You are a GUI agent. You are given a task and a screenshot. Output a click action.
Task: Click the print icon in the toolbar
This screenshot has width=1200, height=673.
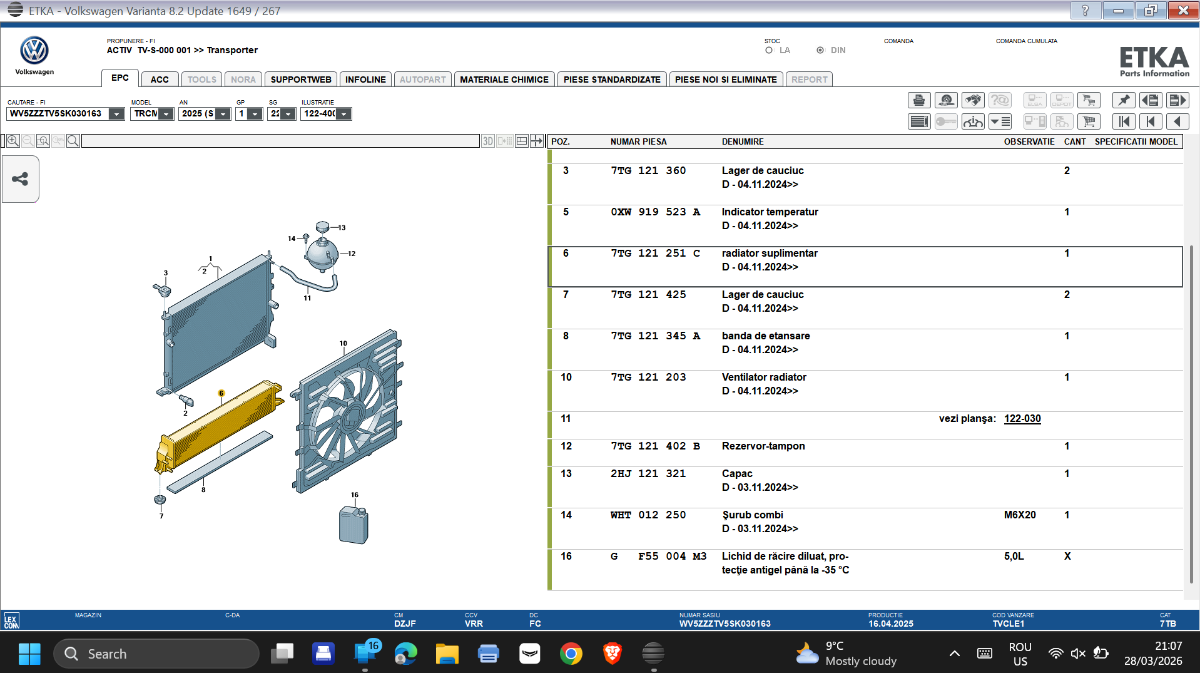(x=919, y=100)
